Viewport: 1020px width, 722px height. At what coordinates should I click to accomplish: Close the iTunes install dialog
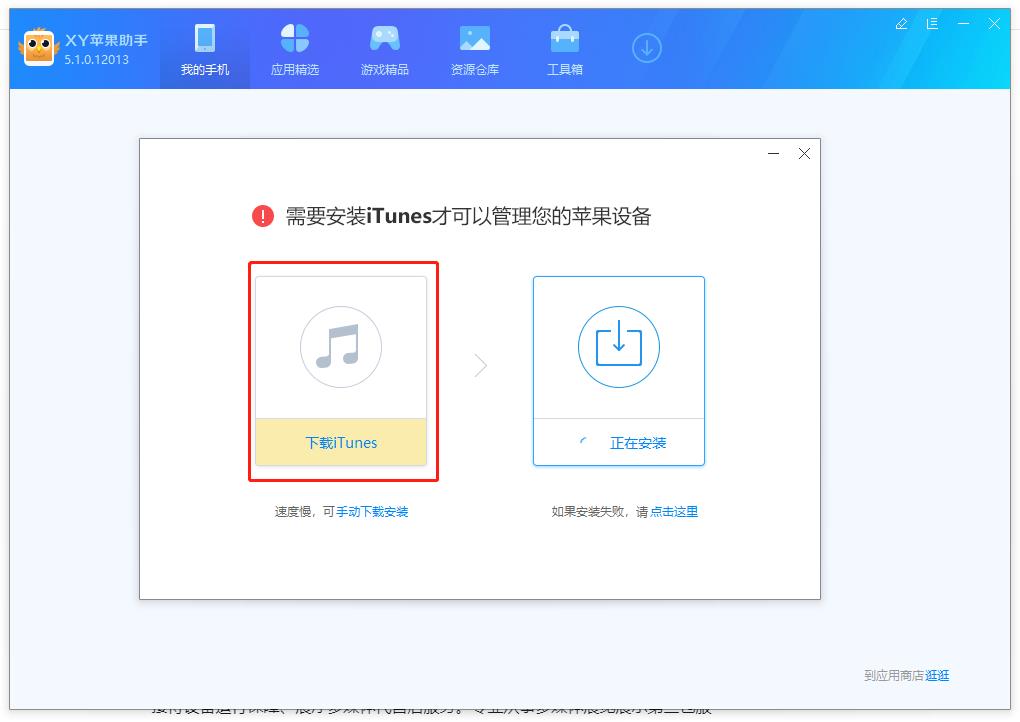pyautogui.click(x=804, y=154)
